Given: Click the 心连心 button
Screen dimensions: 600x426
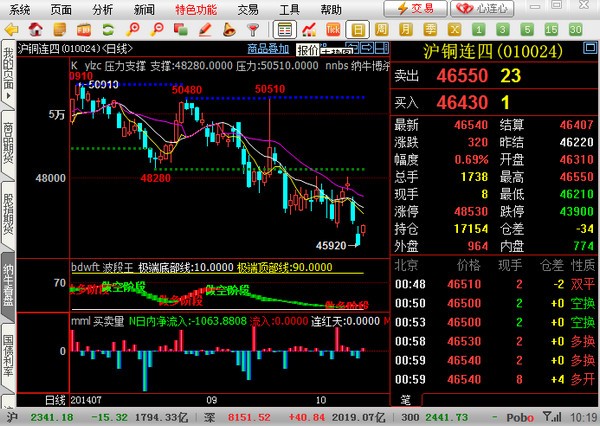Looking at the screenshot, I should pyautogui.click(x=482, y=8).
